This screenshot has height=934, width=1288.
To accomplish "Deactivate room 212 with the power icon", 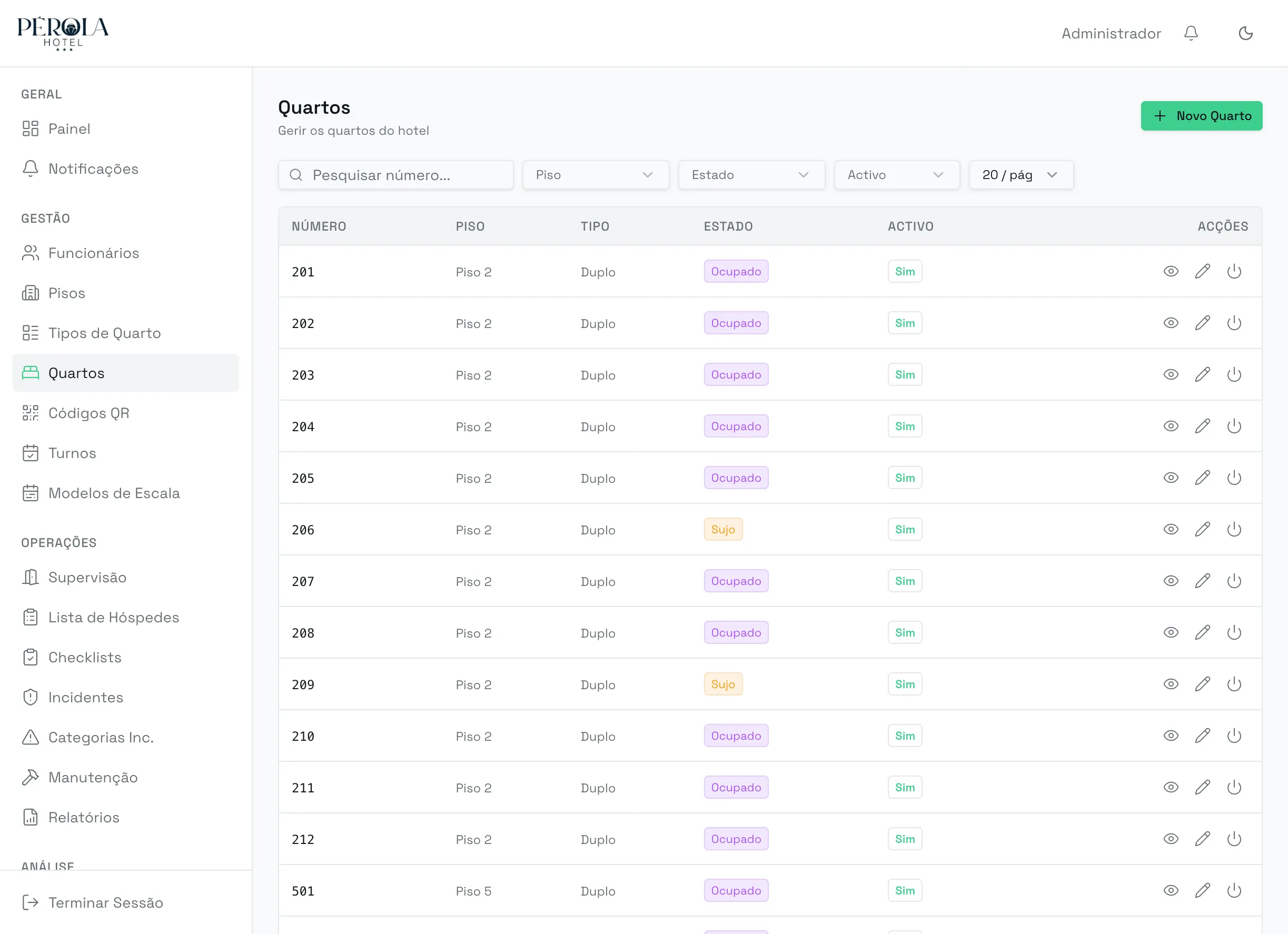I will tap(1234, 839).
